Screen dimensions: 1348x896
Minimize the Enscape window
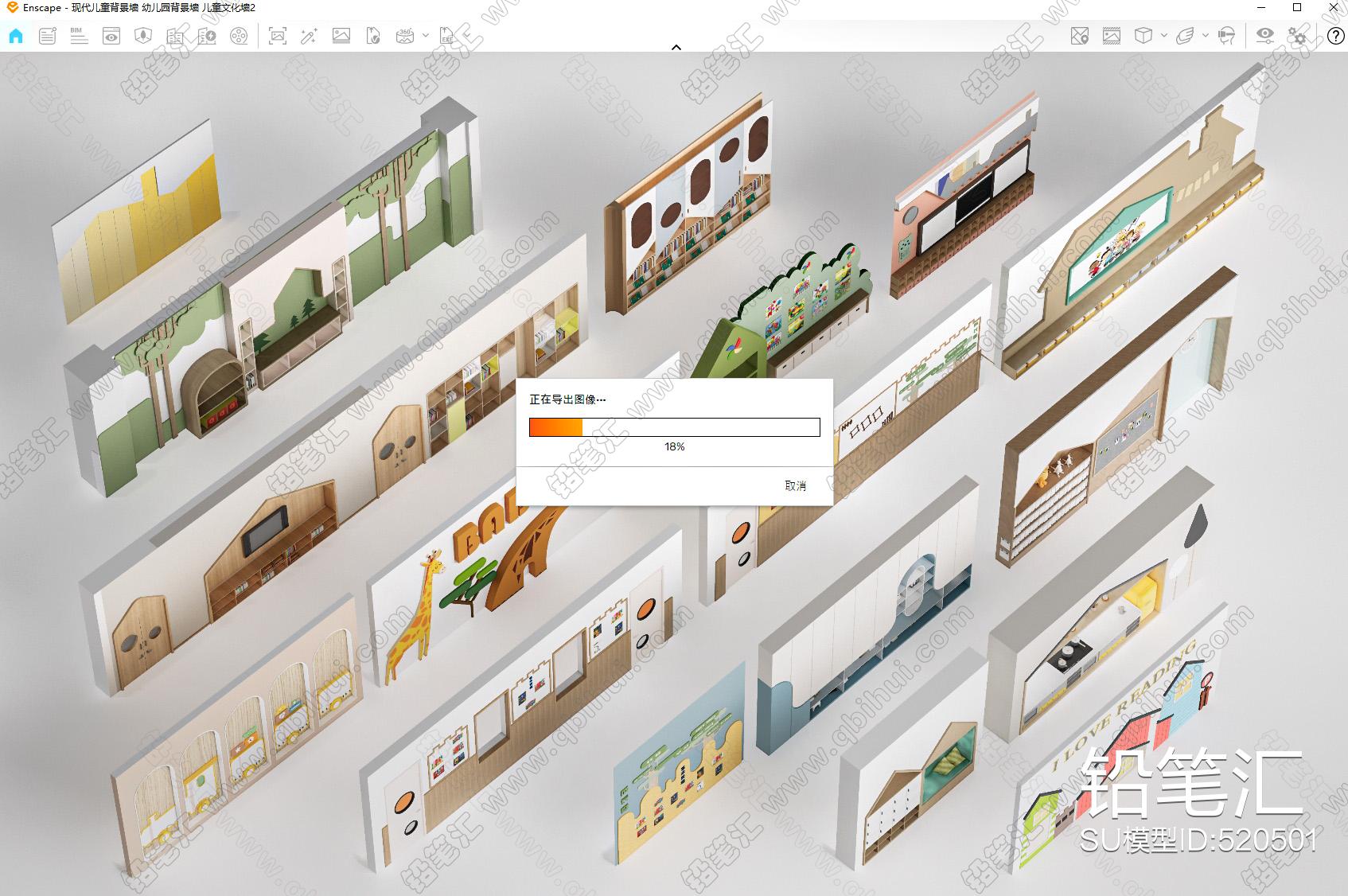pos(1261,7)
